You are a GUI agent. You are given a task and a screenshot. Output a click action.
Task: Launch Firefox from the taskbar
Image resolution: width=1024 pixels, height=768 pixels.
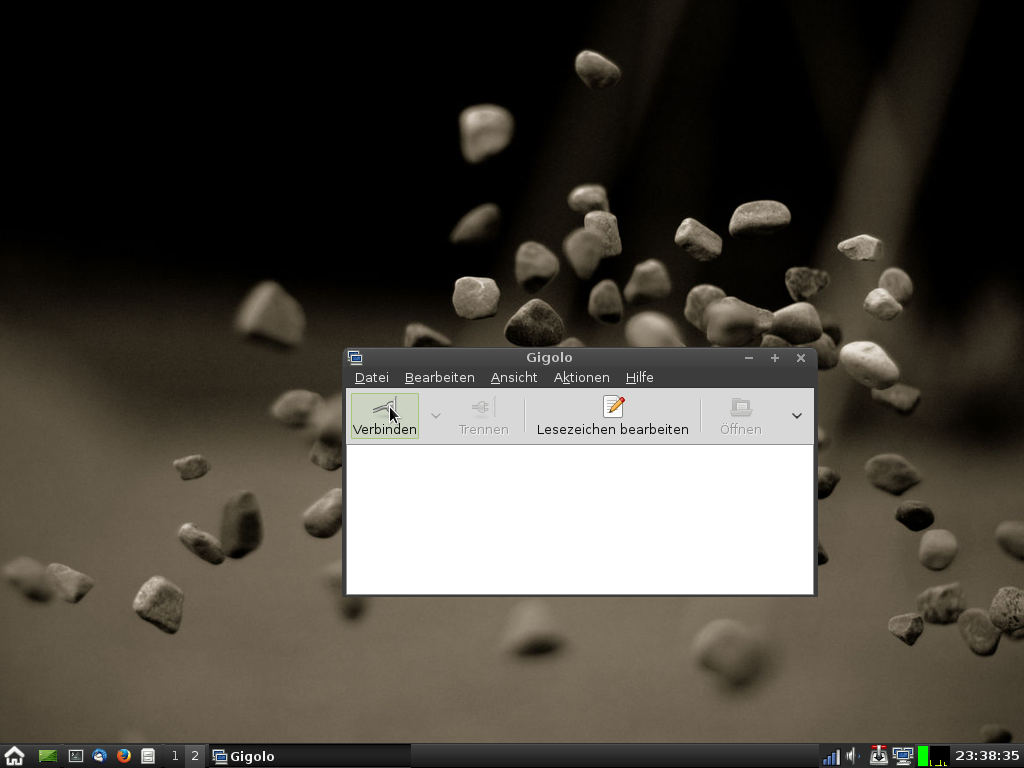(123, 756)
